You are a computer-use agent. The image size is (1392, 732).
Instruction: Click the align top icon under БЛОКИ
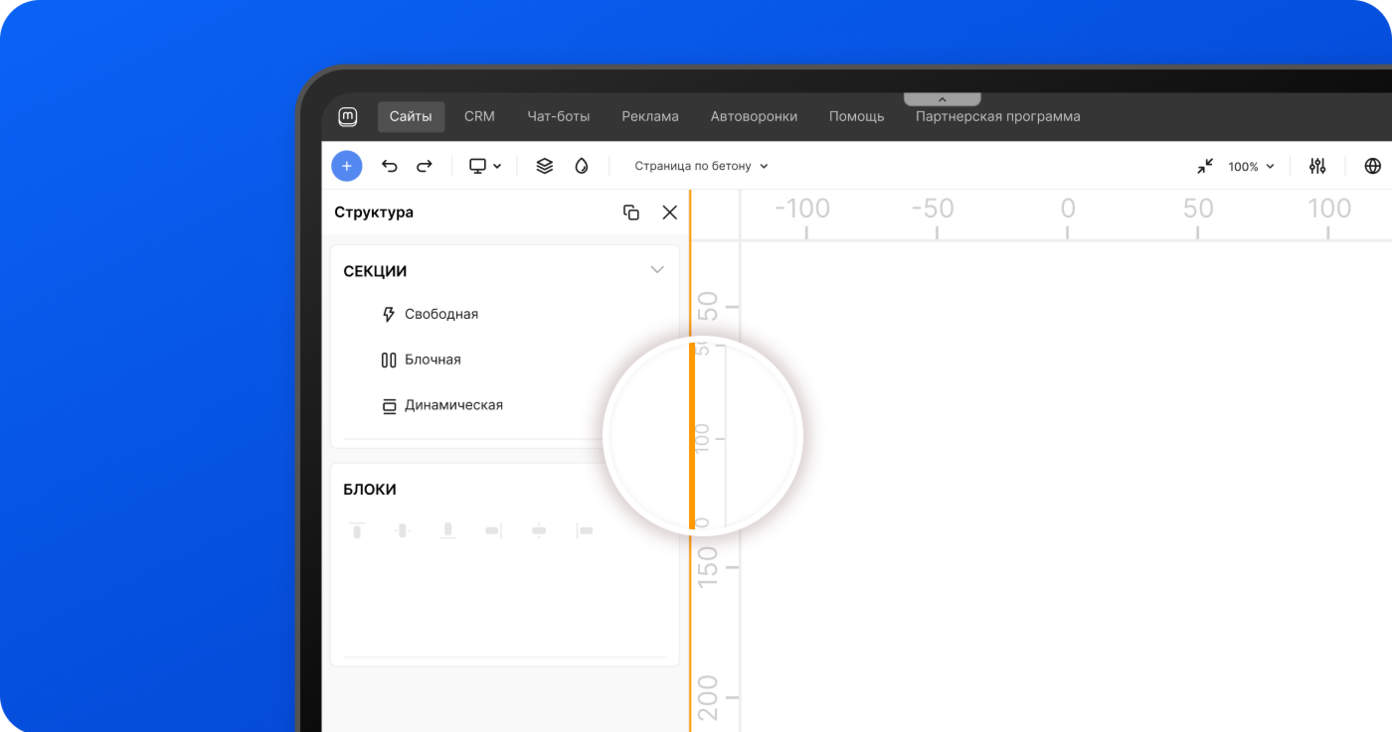357,530
